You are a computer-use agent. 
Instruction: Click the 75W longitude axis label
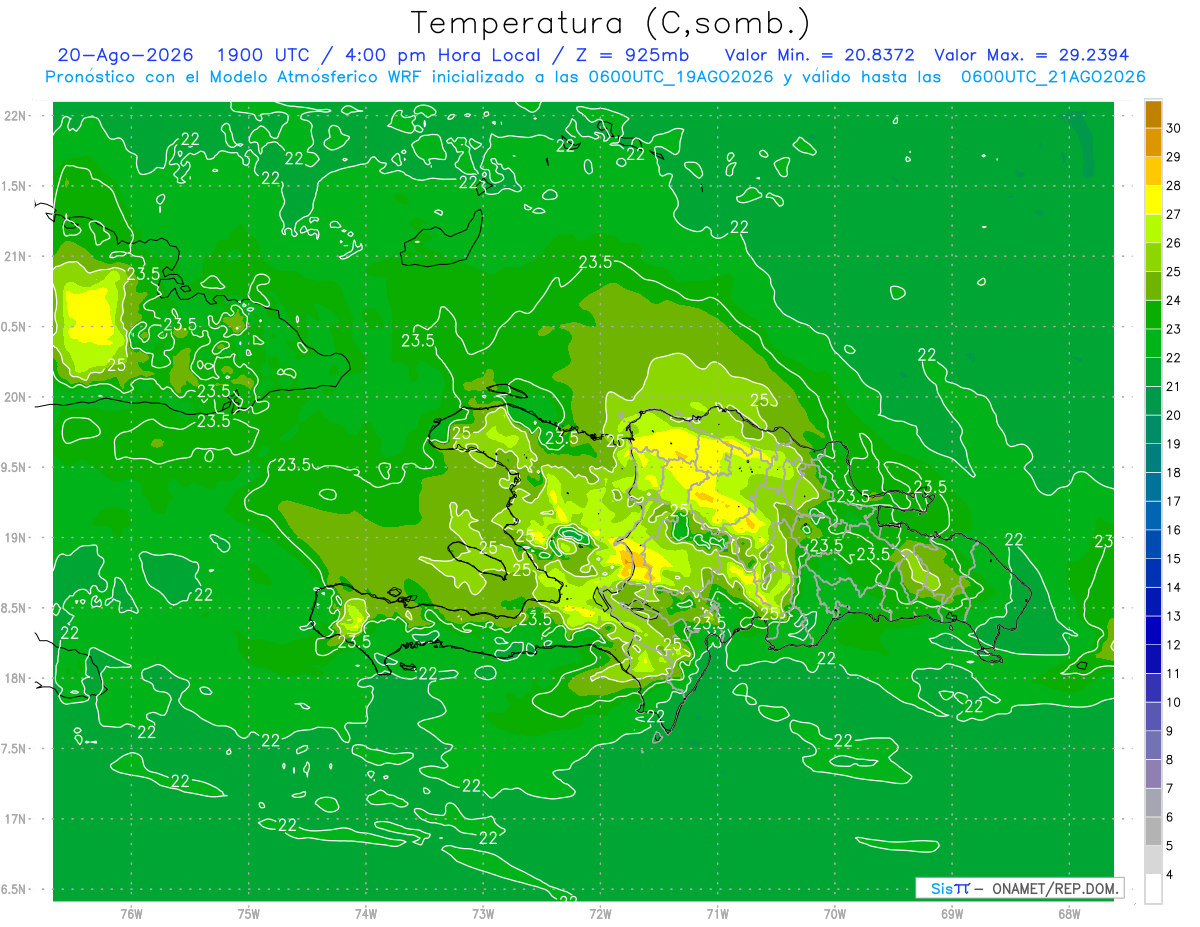tap(249, 913)
